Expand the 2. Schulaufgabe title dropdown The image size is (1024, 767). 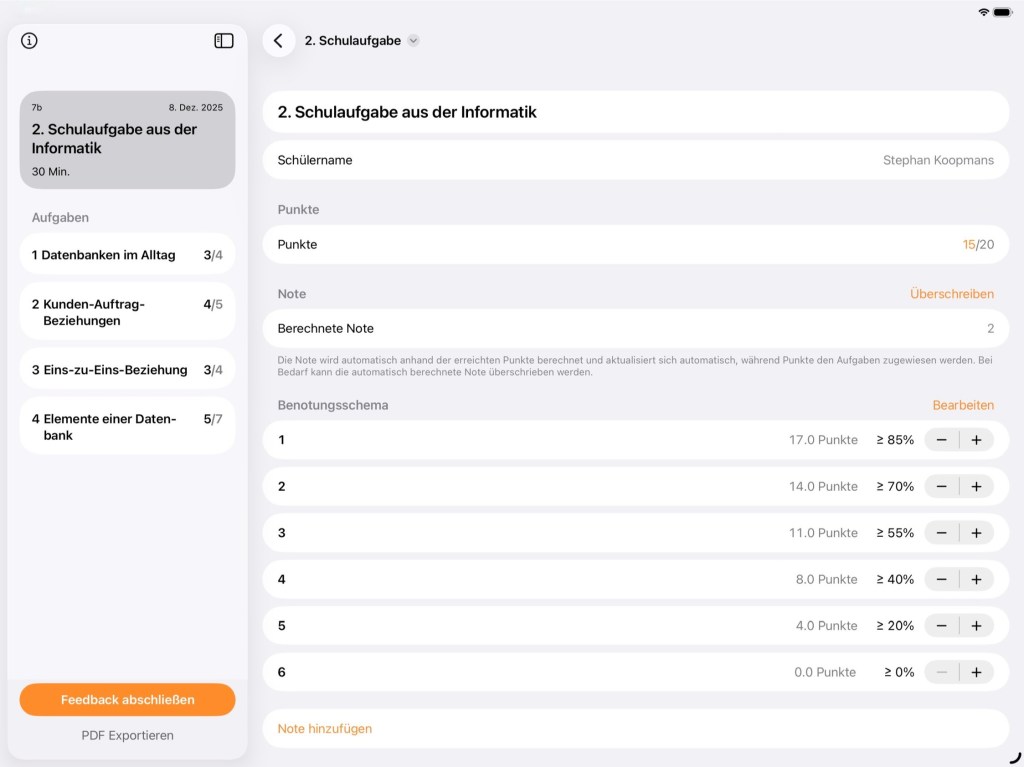(x=413, y=41)
